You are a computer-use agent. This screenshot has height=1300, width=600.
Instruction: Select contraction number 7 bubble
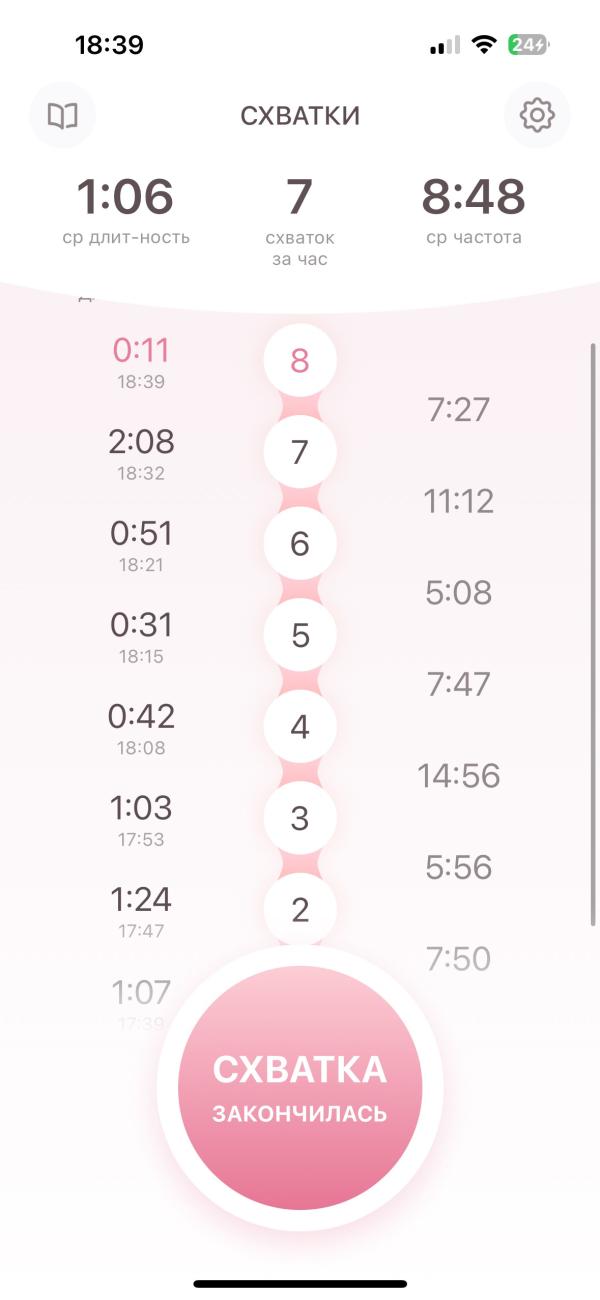(x=300, y=452)
